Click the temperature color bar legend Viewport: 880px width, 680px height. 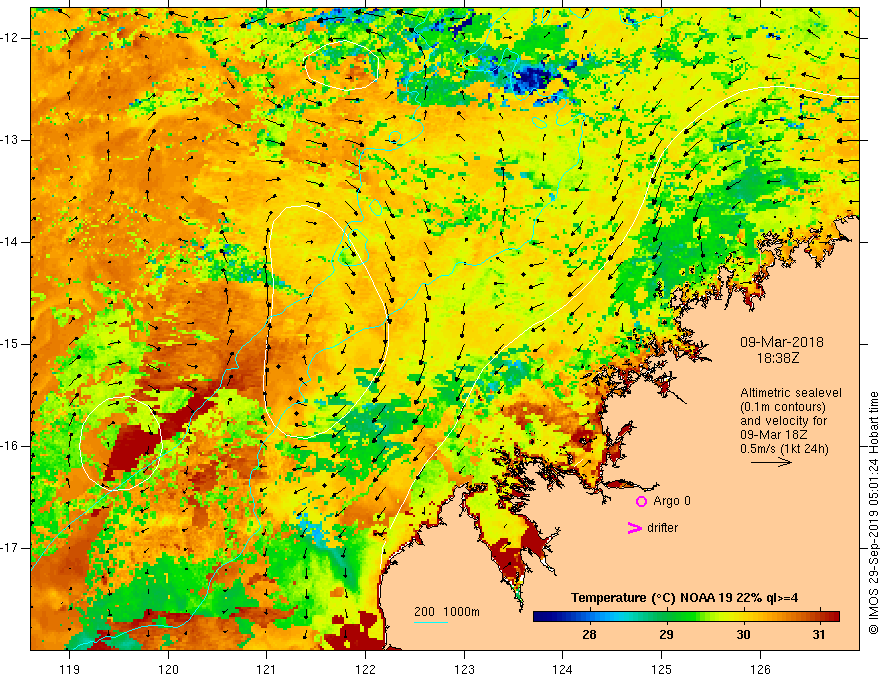pos(686,616)
